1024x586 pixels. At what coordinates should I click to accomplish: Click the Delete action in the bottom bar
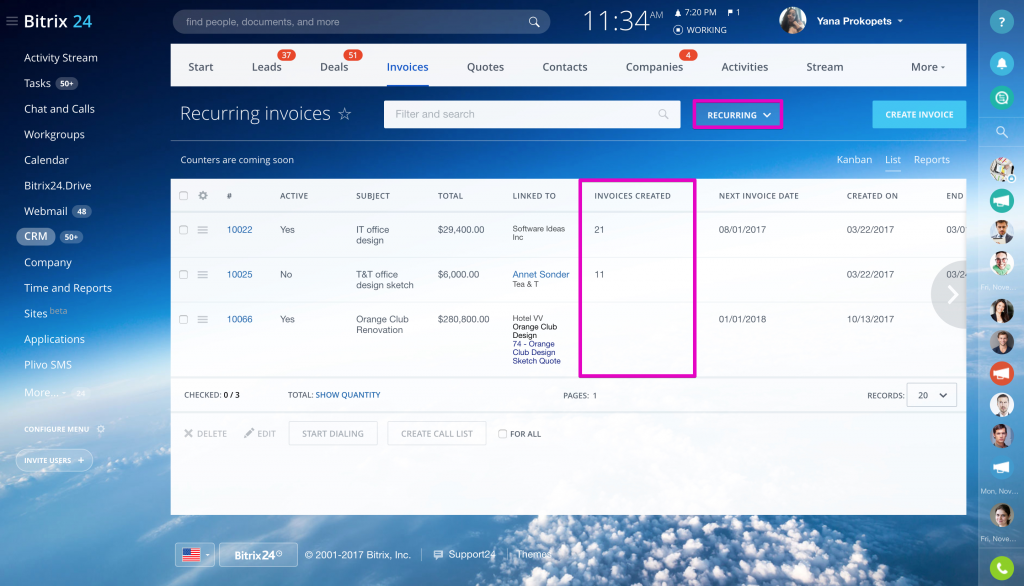point(206,434)
